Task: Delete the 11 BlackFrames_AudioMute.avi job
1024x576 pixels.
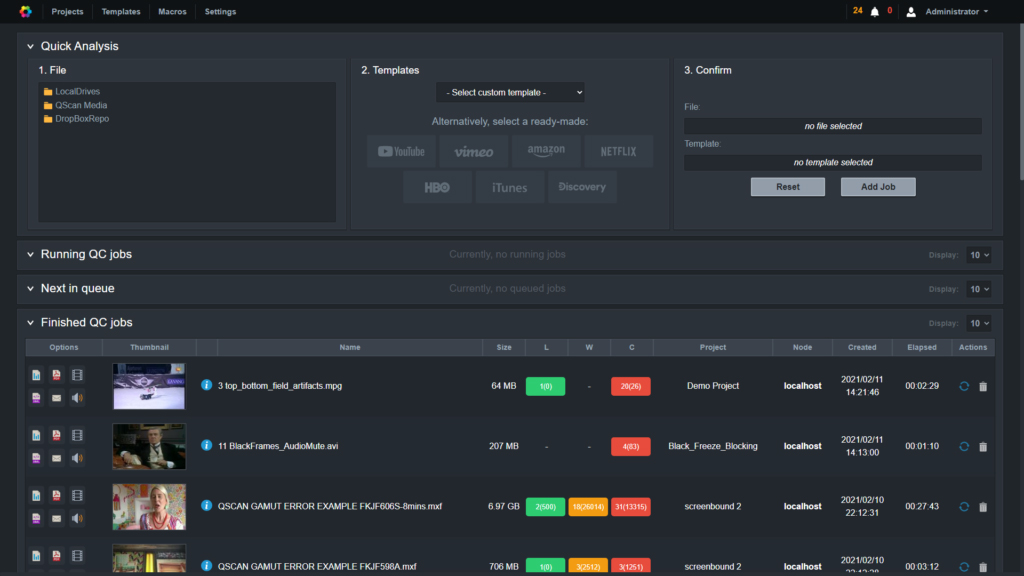Action: (x=983, y=447)
